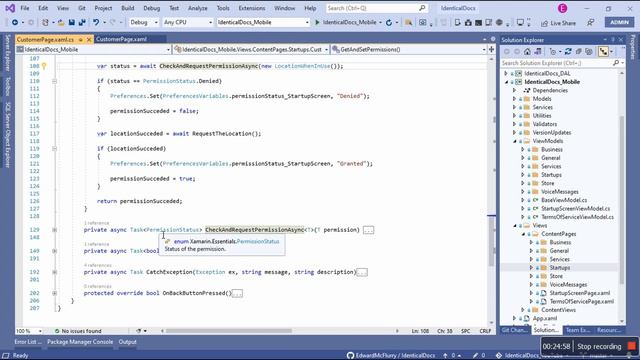The height and width of the screenshot is (360, 640).
Task: Click the Search (Ctrl+Q) input box
Action: 376,8
